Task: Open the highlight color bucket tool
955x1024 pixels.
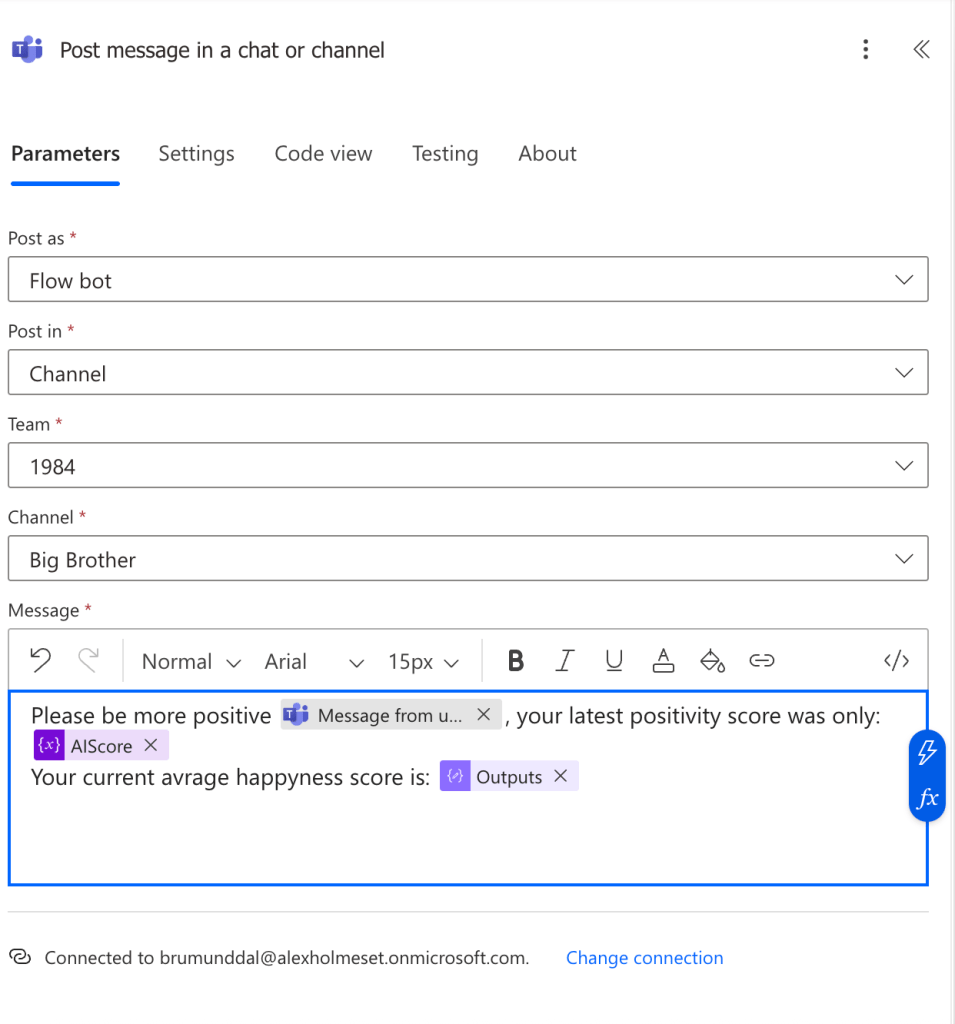Action: [712, 661]
